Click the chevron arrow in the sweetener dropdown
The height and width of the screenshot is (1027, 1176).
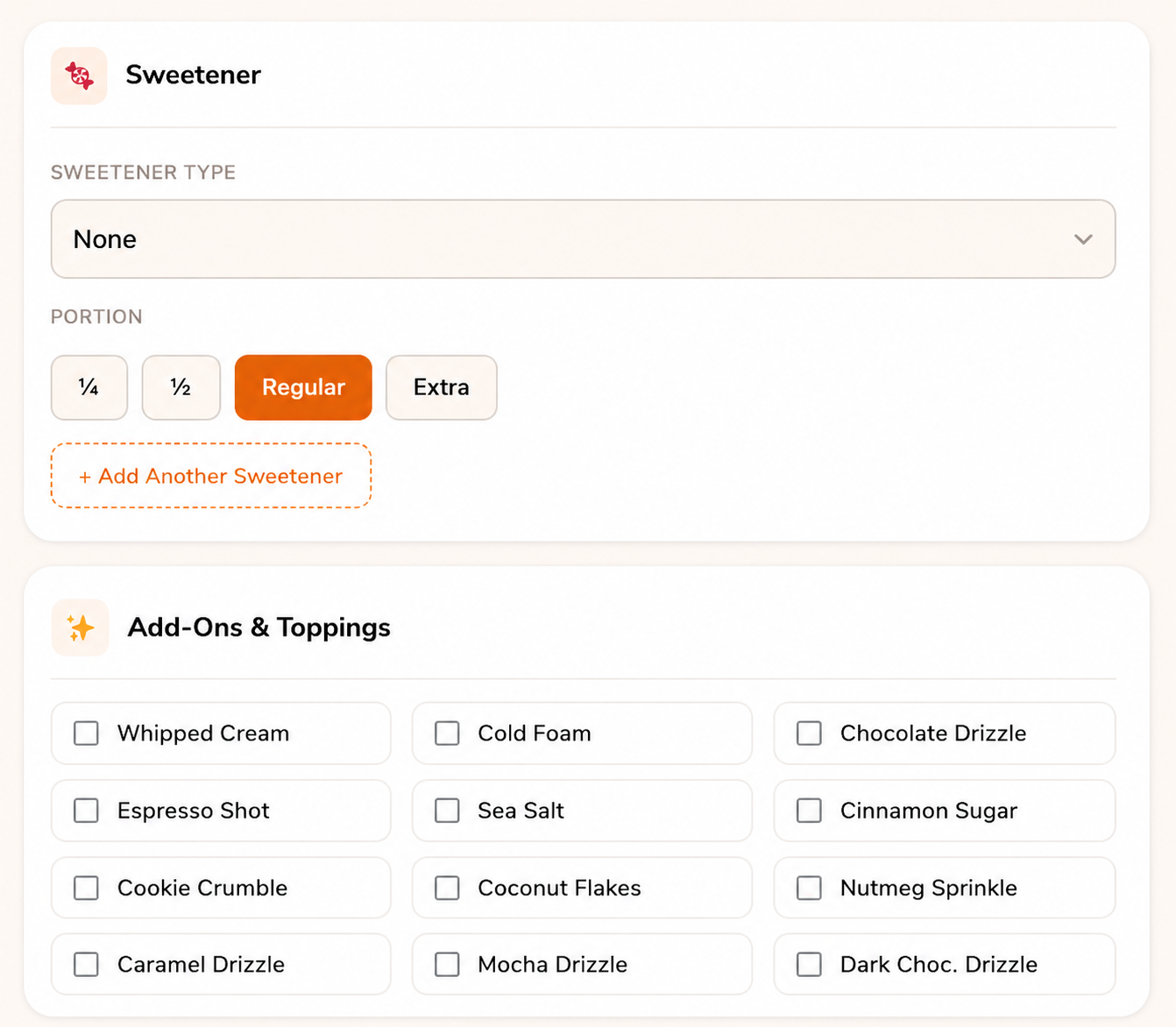pos(1083,239)
